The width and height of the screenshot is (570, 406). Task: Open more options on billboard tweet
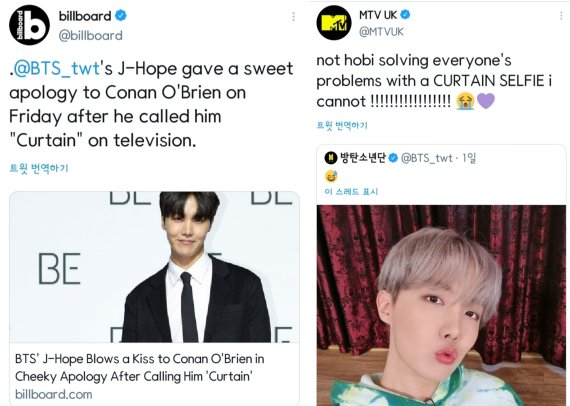pyautogui.click(x=293, y=17)
